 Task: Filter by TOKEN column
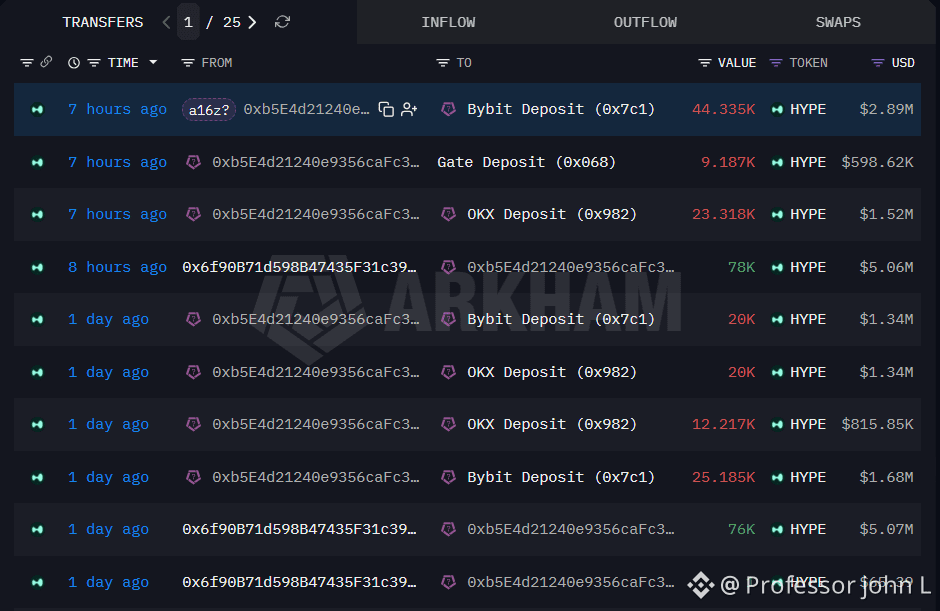776,62
